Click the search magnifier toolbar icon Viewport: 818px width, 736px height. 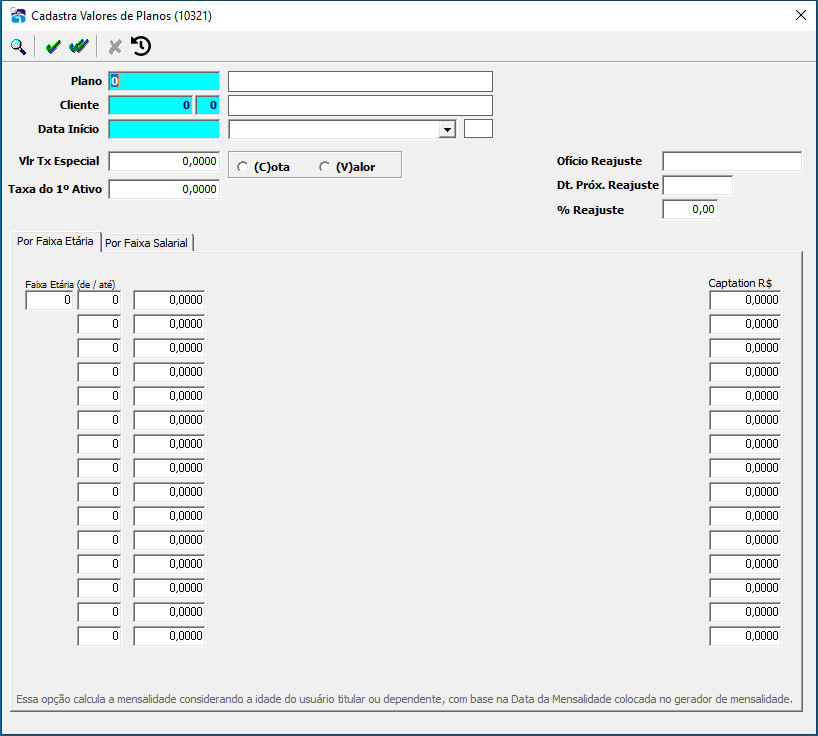(x=18, y=47)
